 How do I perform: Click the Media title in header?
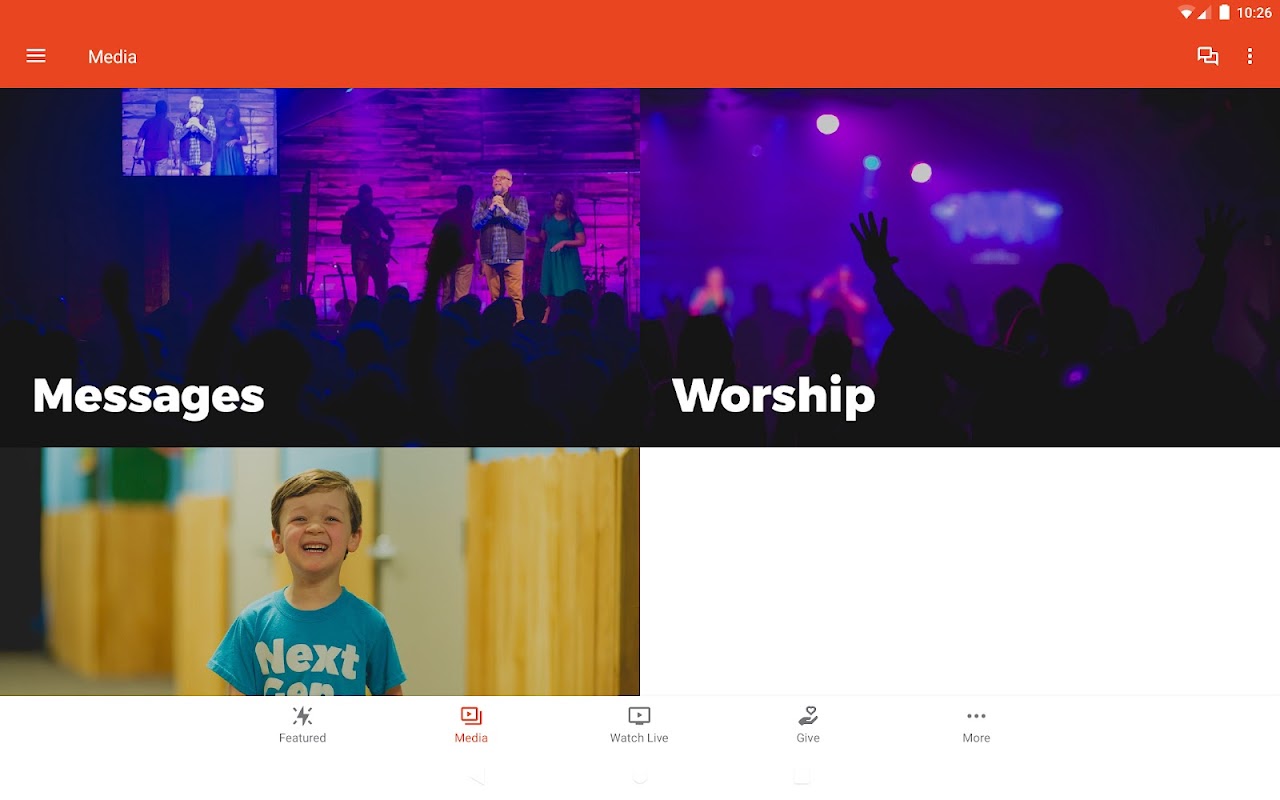click(x=112, y=57)
